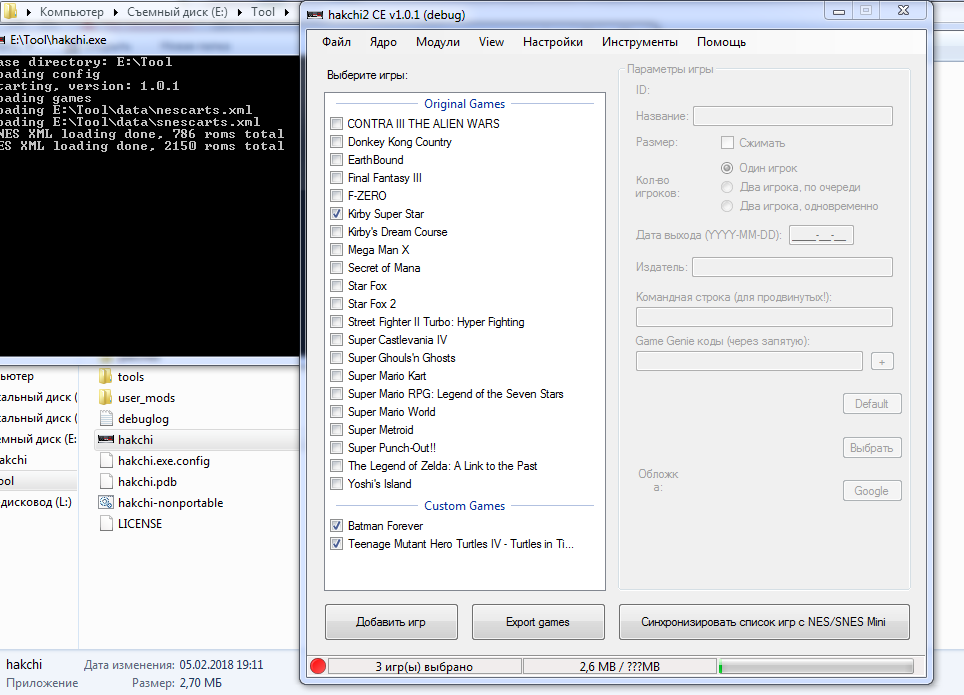Viewport: 964px width, 695px height.
Task: Click the Добавить игр button
Action: click(x=391, y=622)
